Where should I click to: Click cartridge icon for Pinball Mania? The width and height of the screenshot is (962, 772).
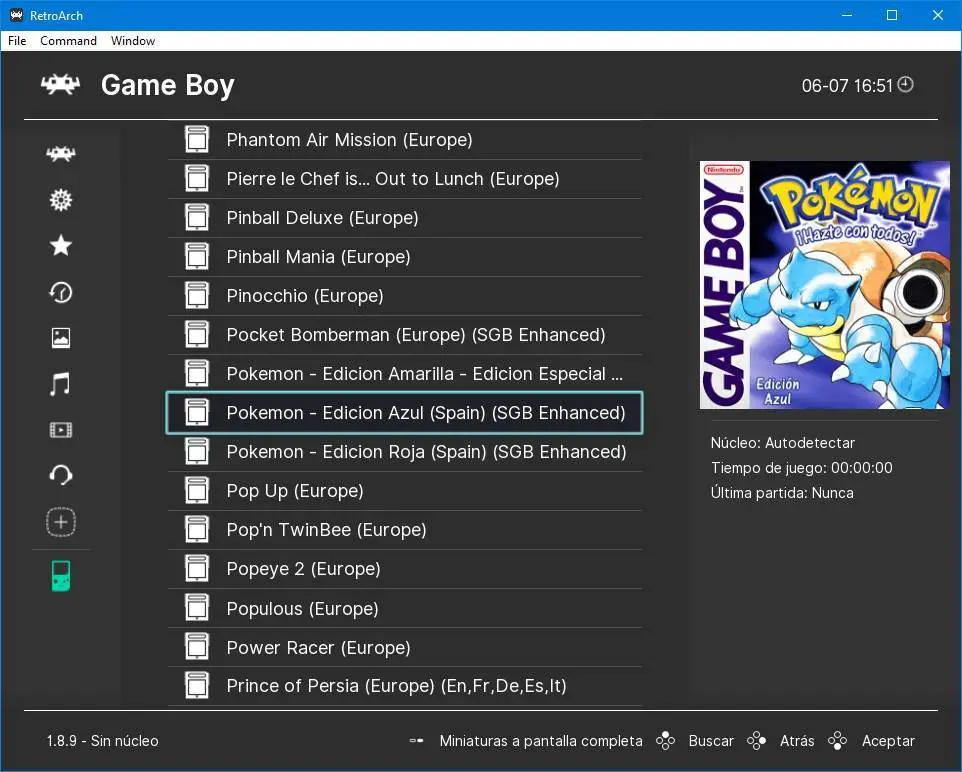tap(197, 257)
